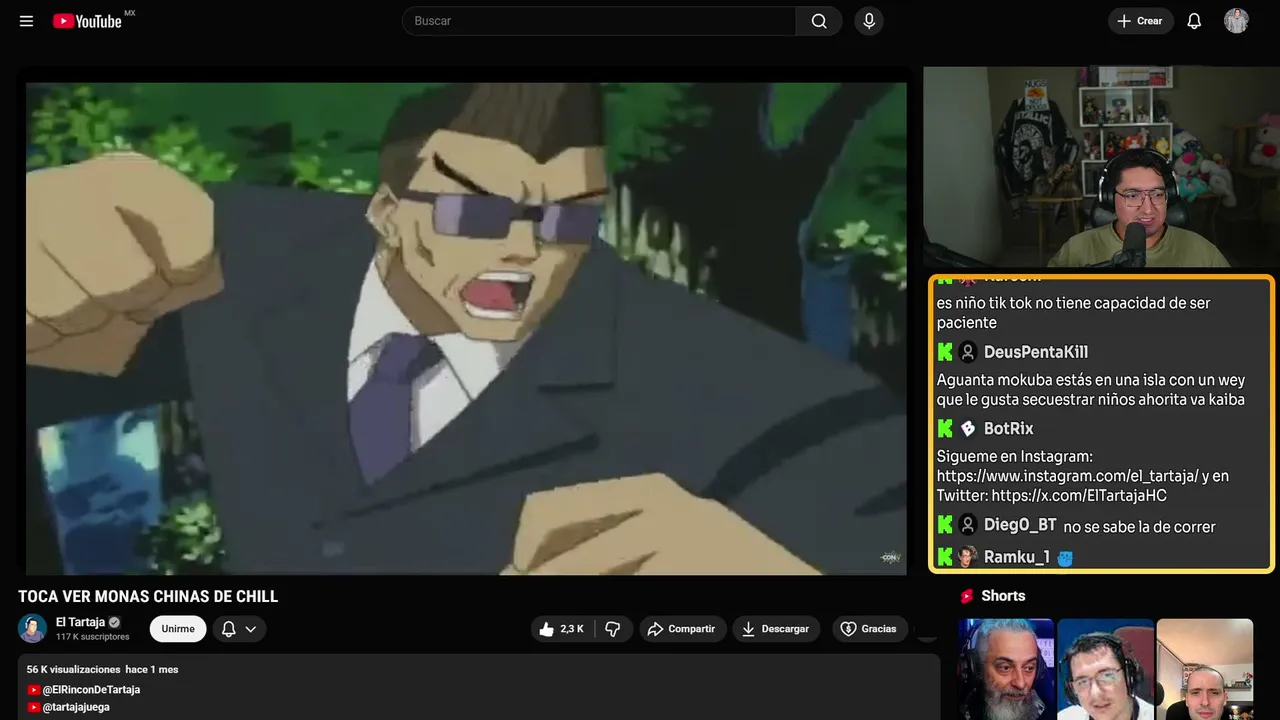Click the message "es niño tik tok no tiene capacidad"
Viewport: 1280px width, 720px height.
point(1074,313)
